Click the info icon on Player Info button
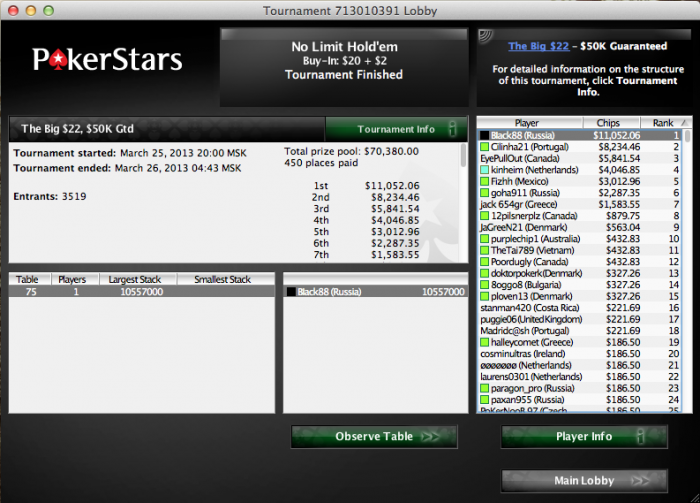The height and width of the screenshot is (503, 700). coord(641,436)
